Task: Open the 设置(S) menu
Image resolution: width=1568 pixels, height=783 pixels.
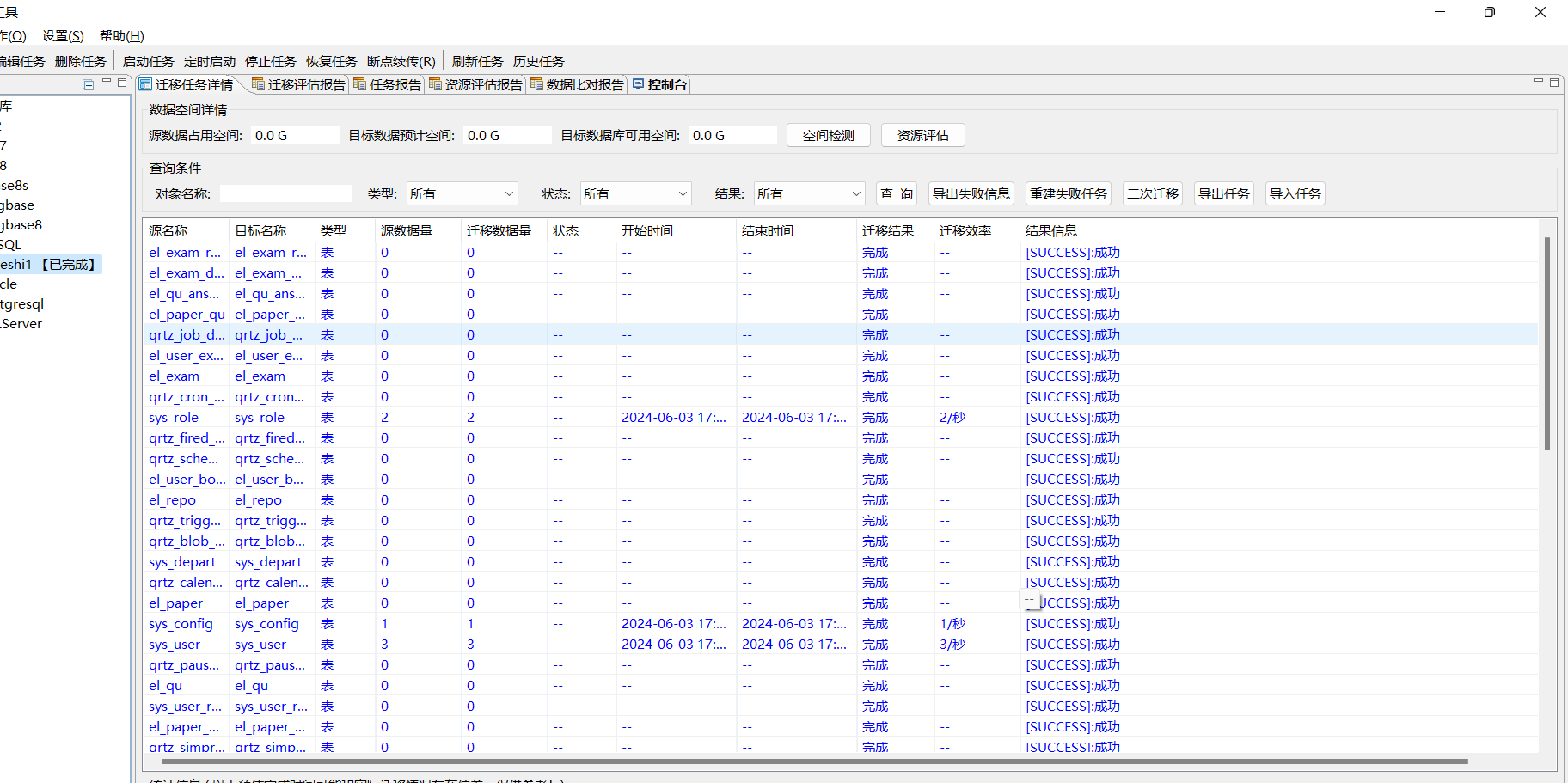Action: click(x=63, y=36)
